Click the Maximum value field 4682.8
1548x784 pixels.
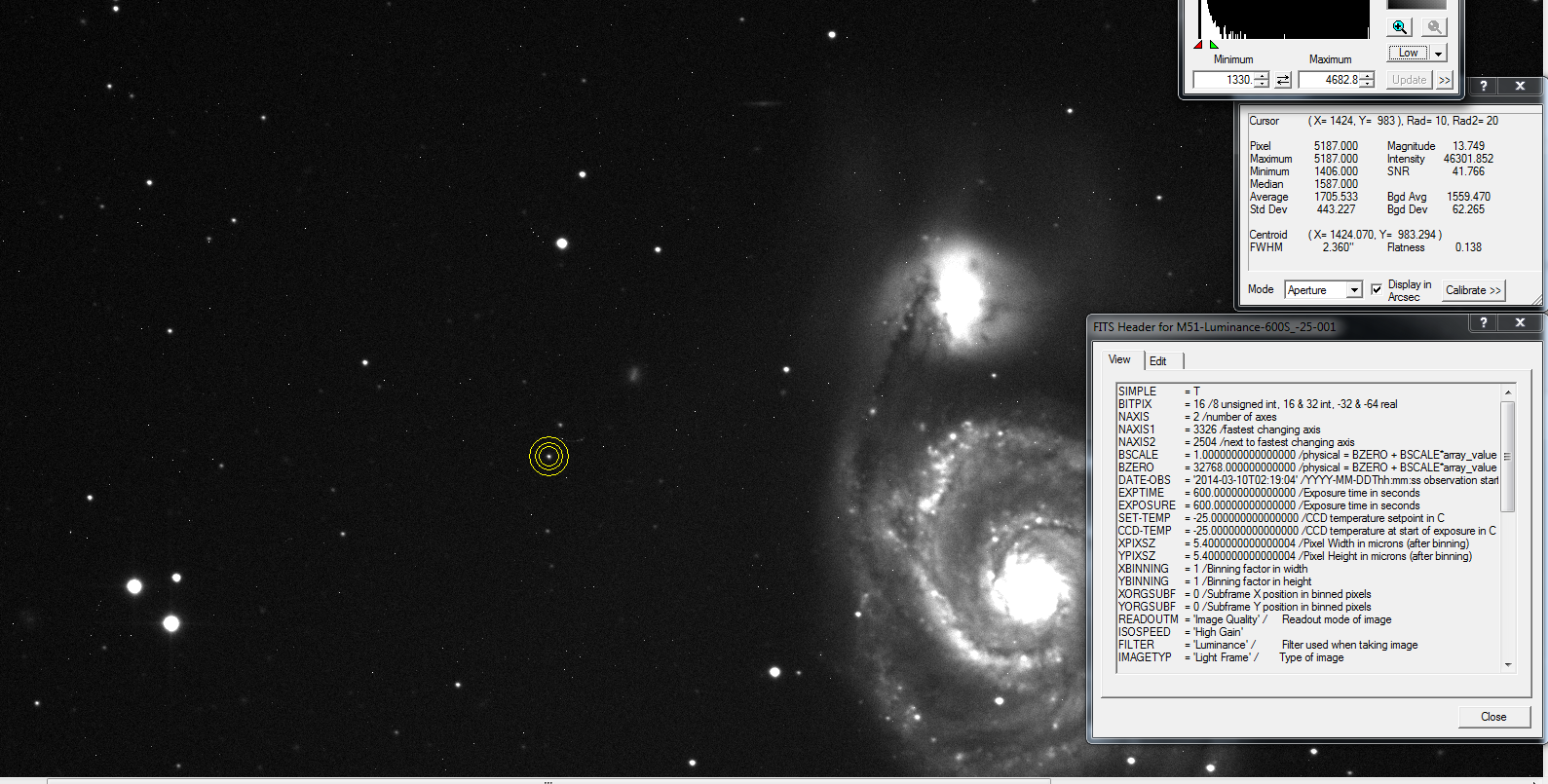click(1329, 80)
